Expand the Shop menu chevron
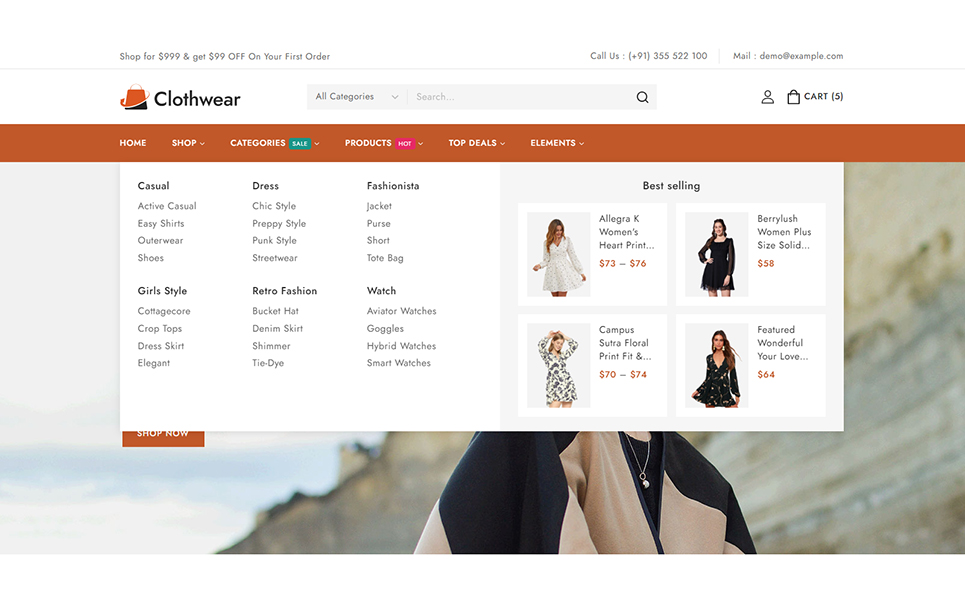965x600 pixels. click(202, 144)
